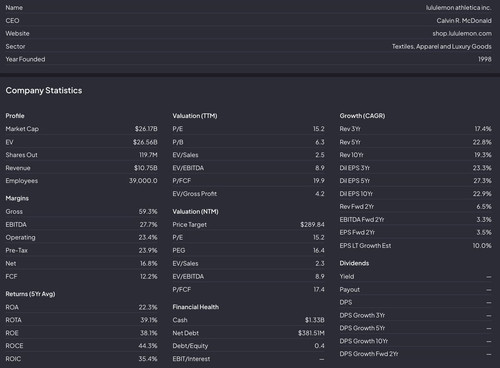Screen dimensions: 500x368
Task: Click EBITDA Fwd 2Yr value 3.3%
Action: pyautogui.click(x=484, y=220)
